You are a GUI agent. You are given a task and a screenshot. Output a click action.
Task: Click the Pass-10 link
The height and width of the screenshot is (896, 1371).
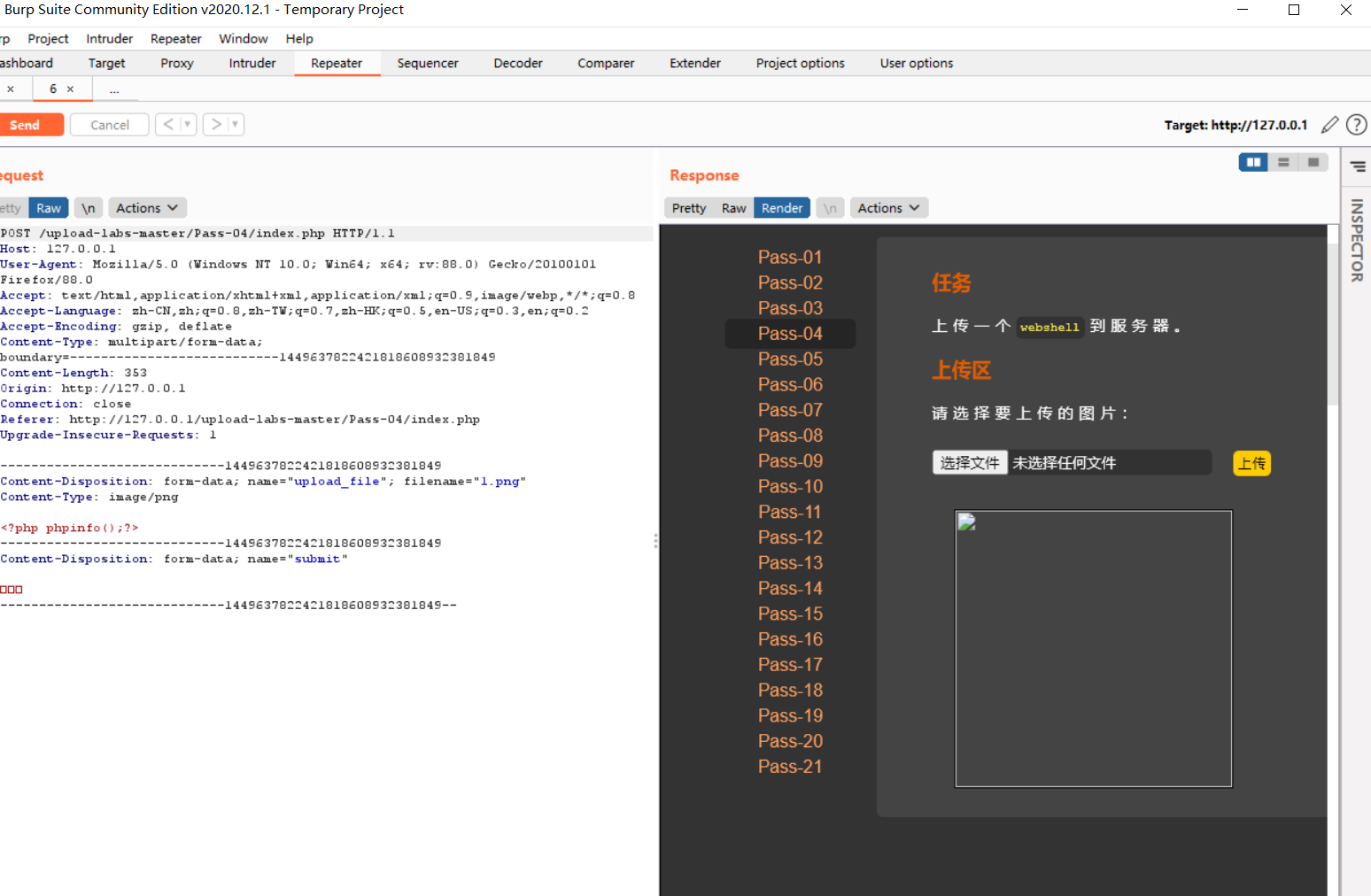pos(790,487)
